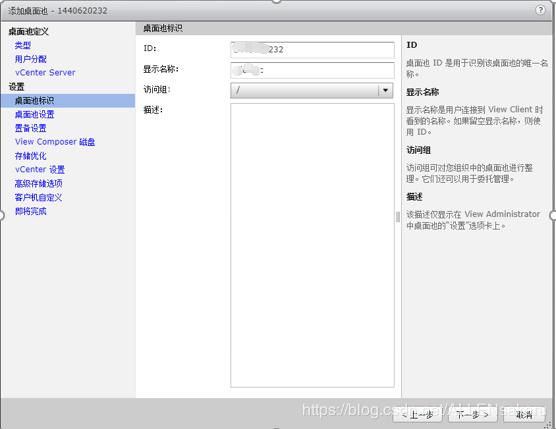The image size is (556, 429).
Task: Click the ID input field
Action: pyautogui.click(x=312, y=50)
